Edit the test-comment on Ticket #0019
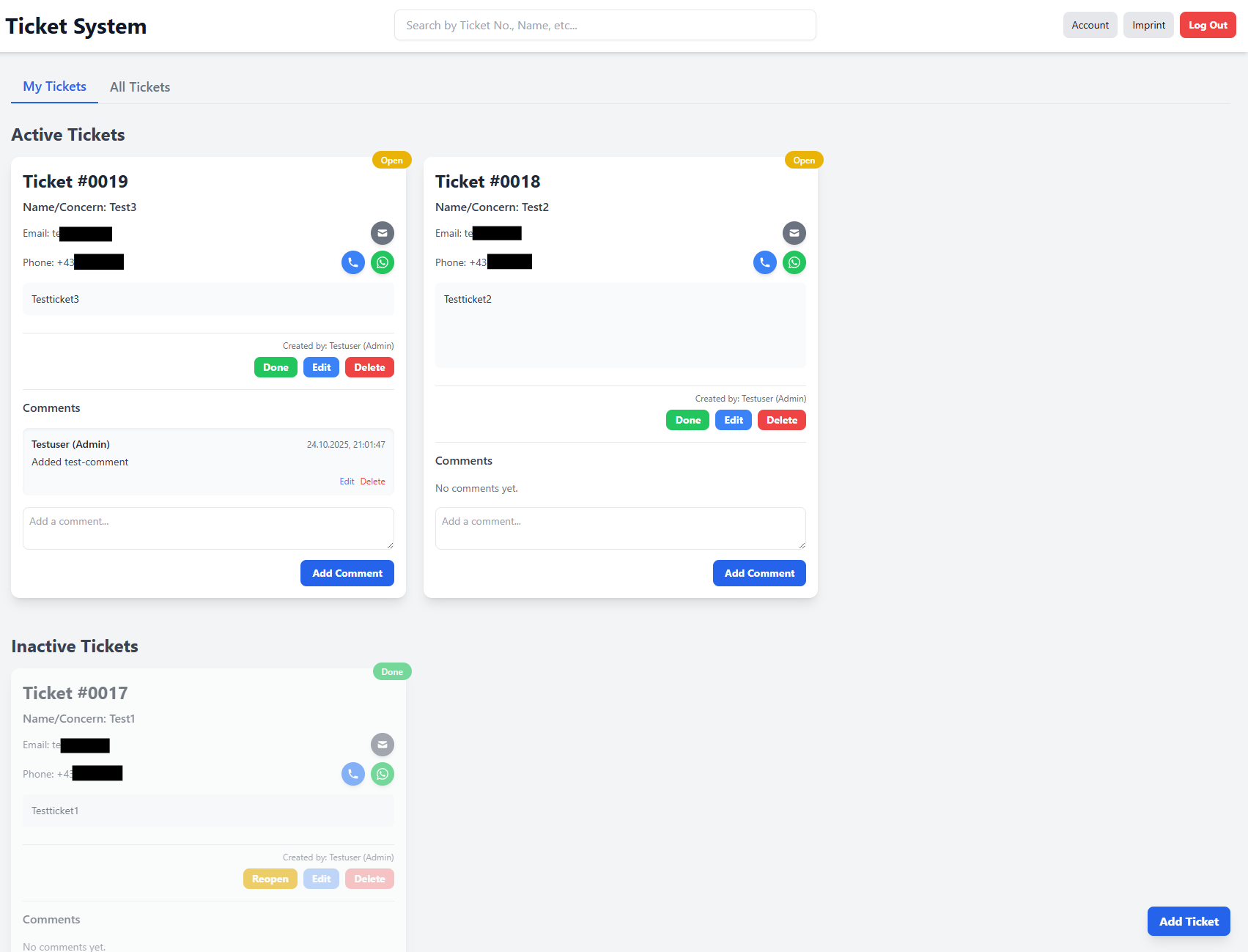The width and height of the screenshot is (1248, 952). click(x=347, y=481)
